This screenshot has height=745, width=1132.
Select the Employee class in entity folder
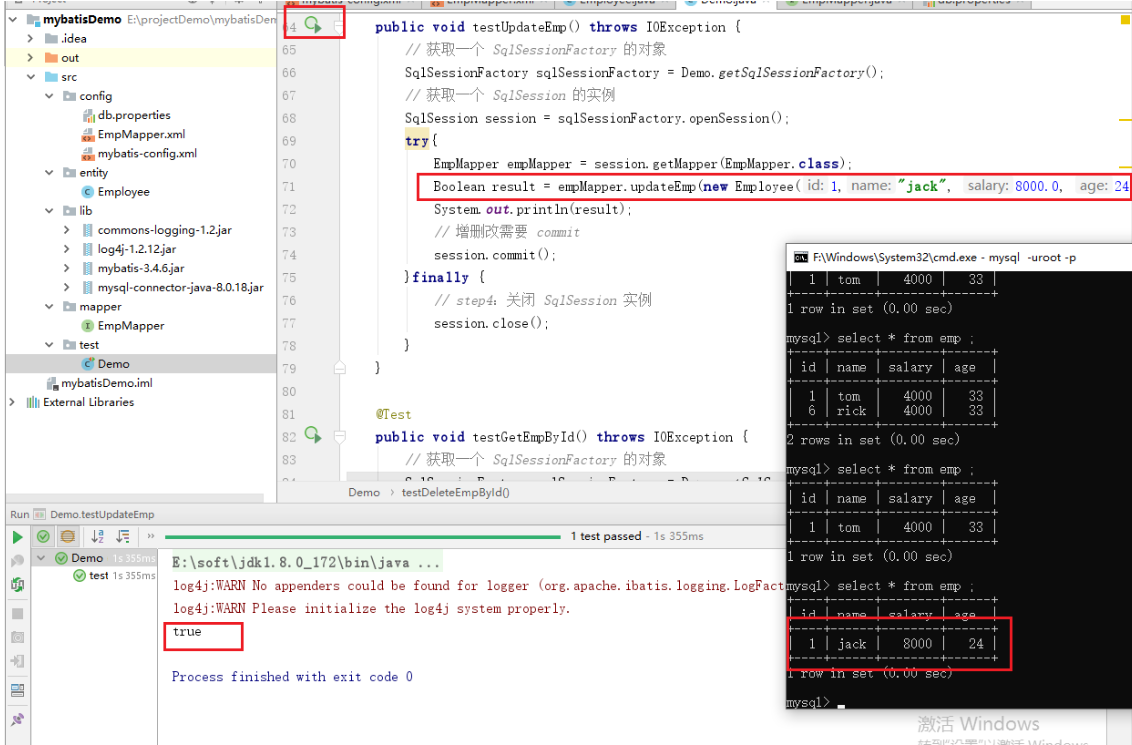123,191
